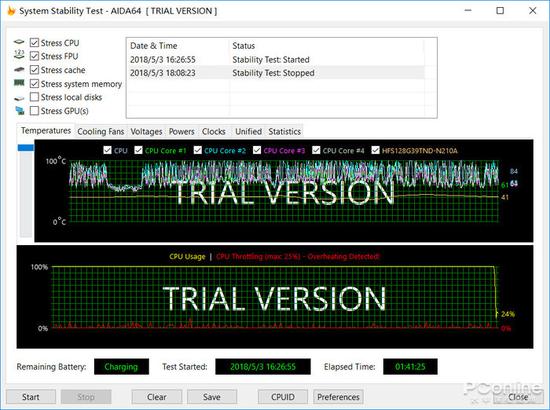Click the Charging battery status field

point(121,367)
